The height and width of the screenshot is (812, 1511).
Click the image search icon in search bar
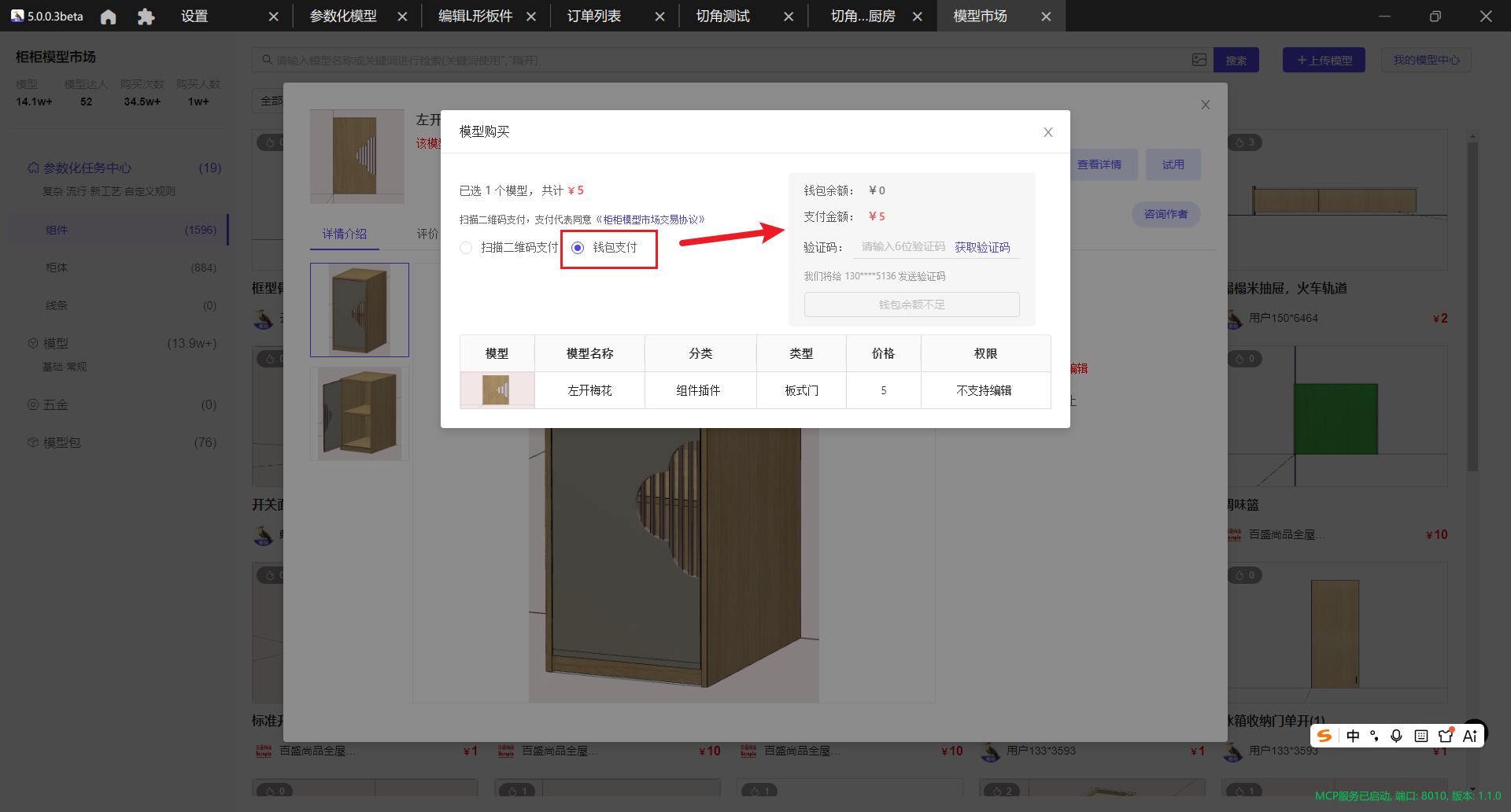pos(1199,60)
